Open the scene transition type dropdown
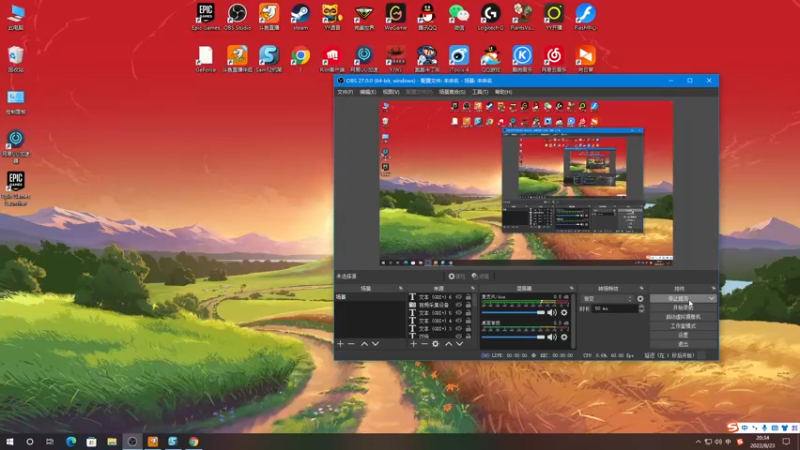Screen dimensions: 800x450 pyautogui.click(x=607, y=298)
